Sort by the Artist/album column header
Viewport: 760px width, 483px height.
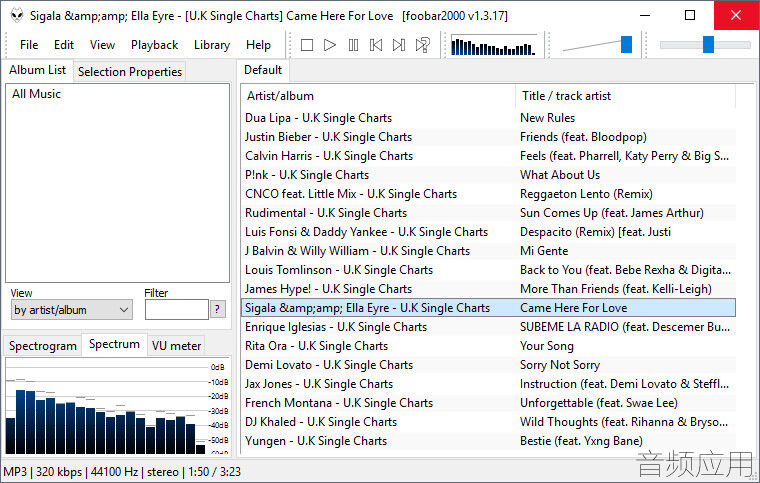378,96
